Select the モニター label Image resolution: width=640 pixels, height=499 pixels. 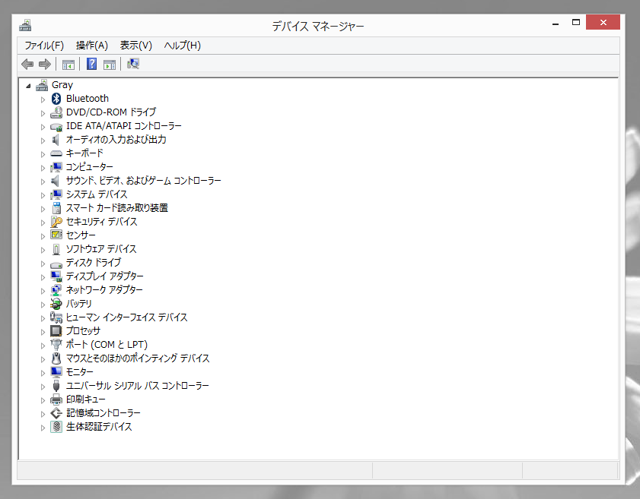coord(79,372)
